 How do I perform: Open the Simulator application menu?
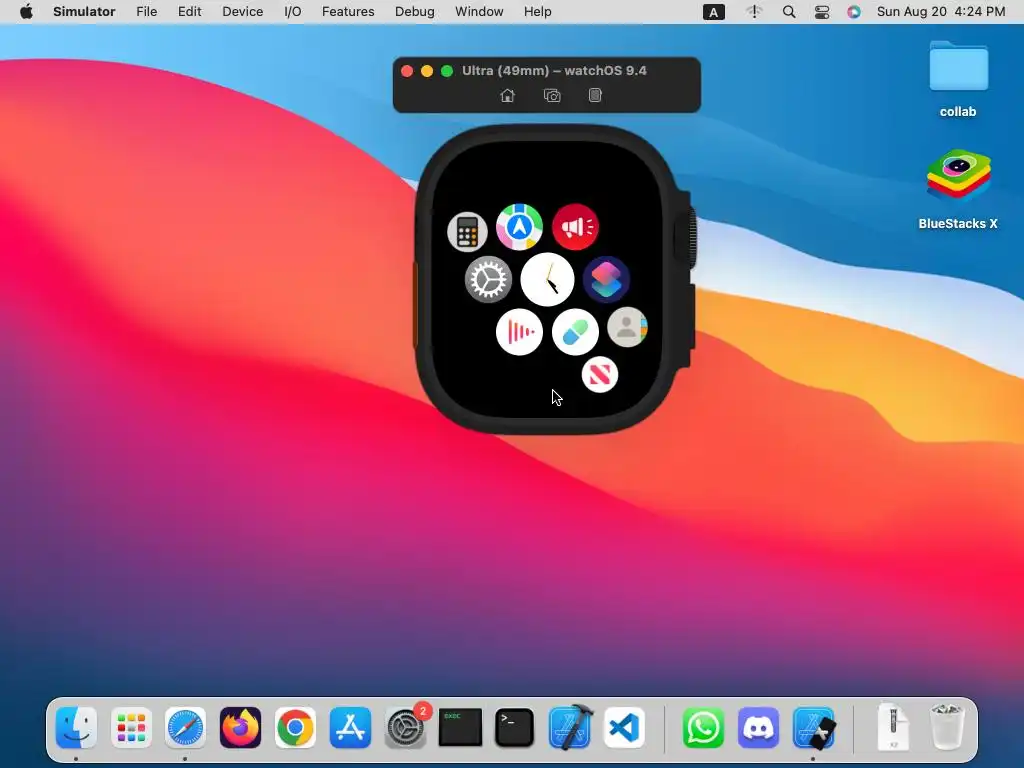coord(84,12)
